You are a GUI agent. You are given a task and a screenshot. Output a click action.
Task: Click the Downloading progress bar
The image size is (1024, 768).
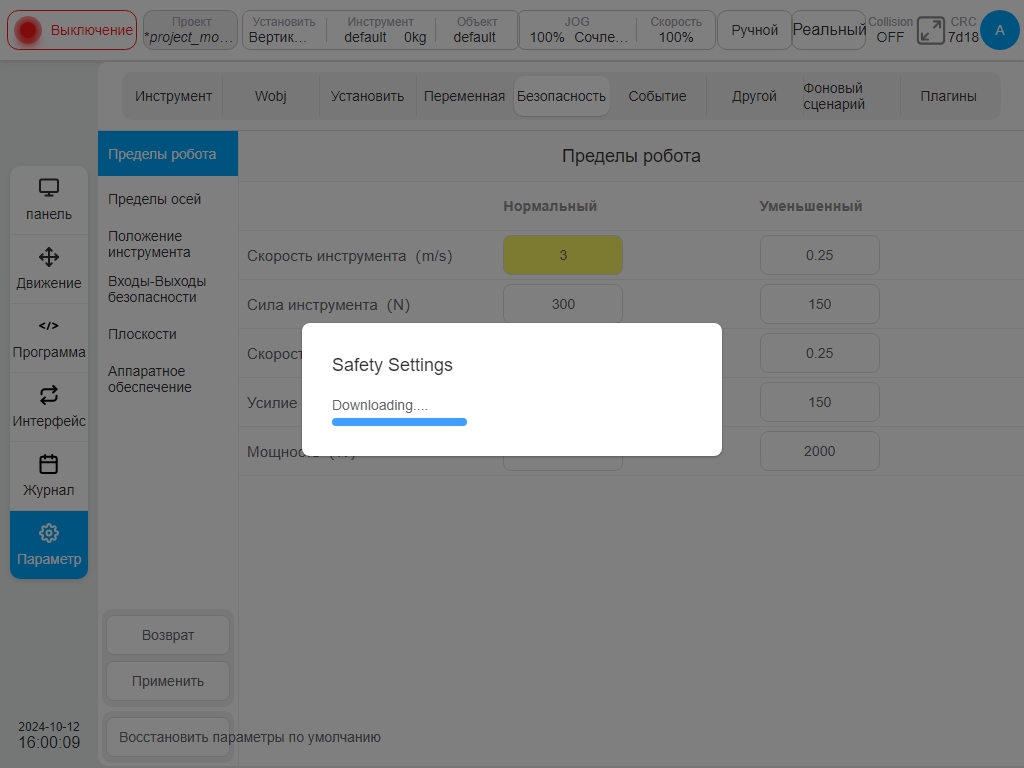click(x=399, y=422)
